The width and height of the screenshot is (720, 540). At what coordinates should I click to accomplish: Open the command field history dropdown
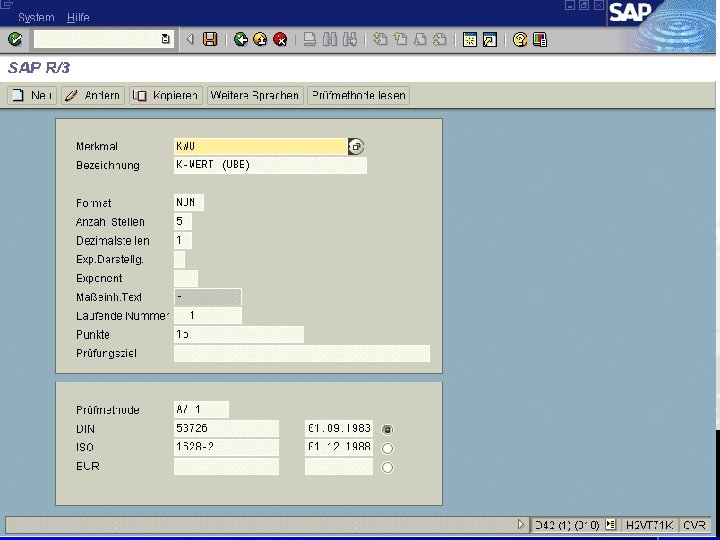[x=166, y=39]
